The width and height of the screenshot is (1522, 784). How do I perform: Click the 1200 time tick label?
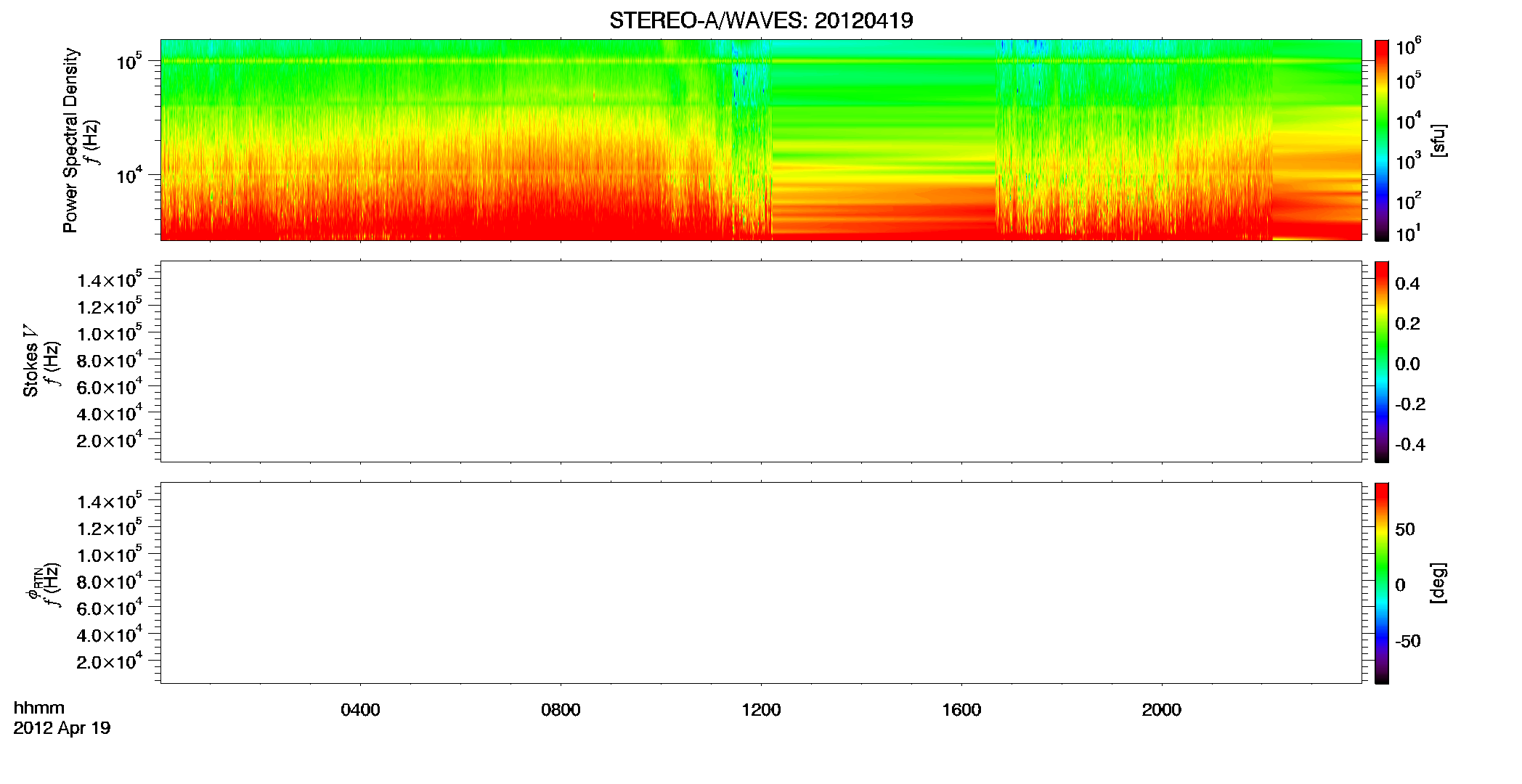(761, 710)
